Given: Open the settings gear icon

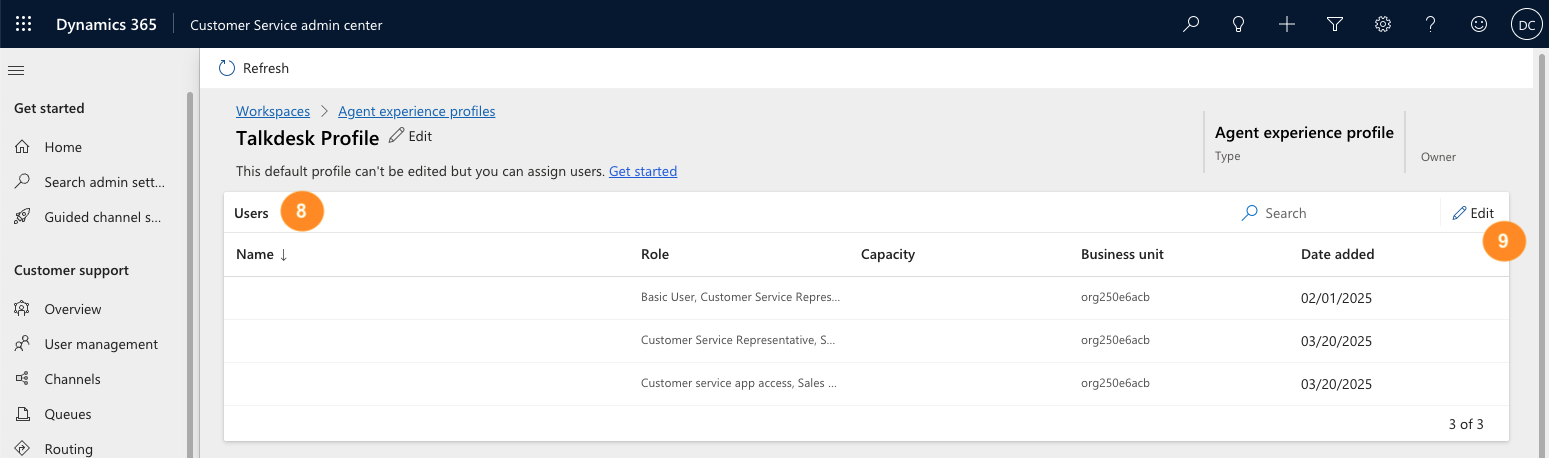Looking at the screenshot, I should pyautogui.click(x=1382, y=25).
